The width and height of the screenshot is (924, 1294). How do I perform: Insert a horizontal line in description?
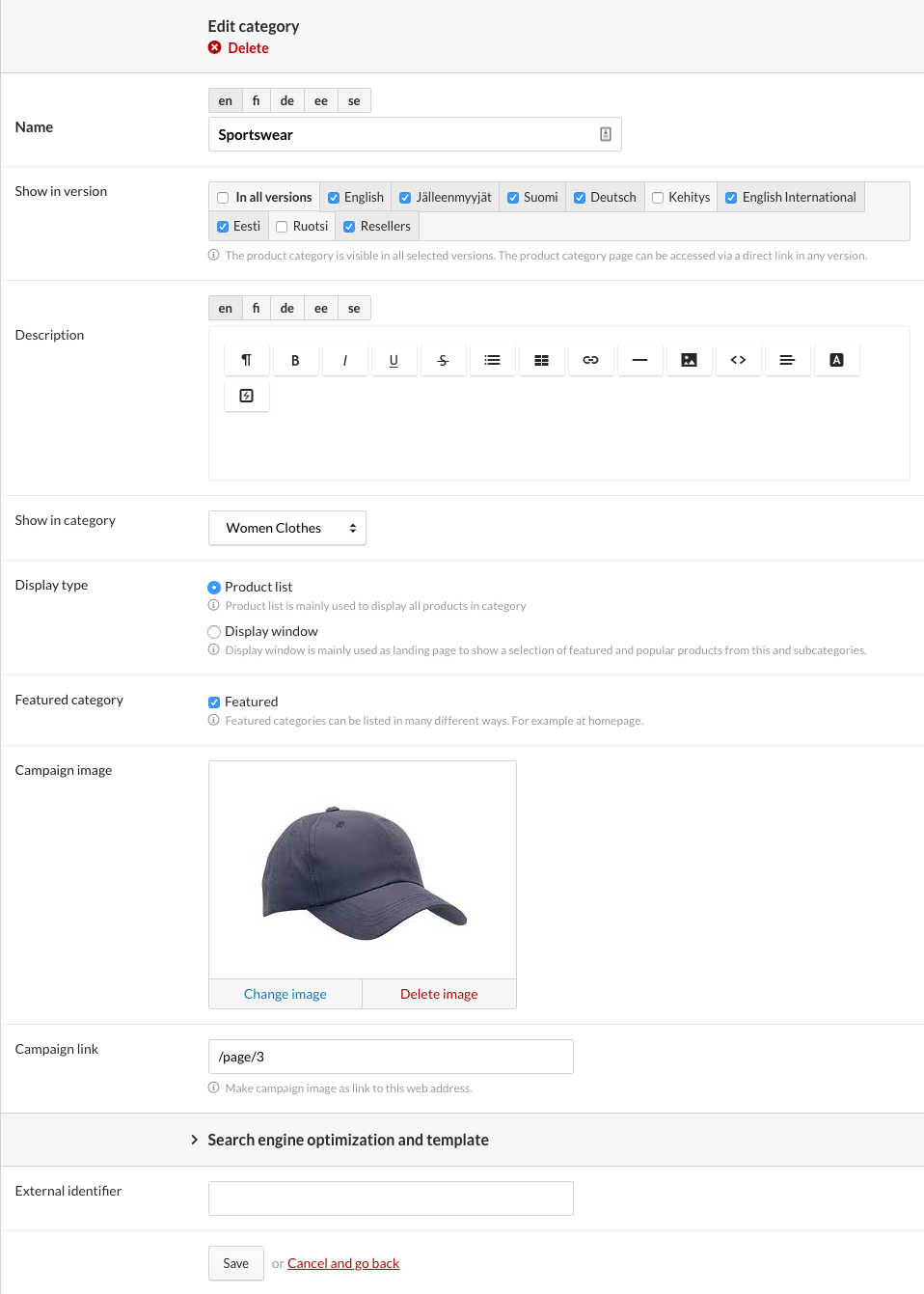pos(639,360)
